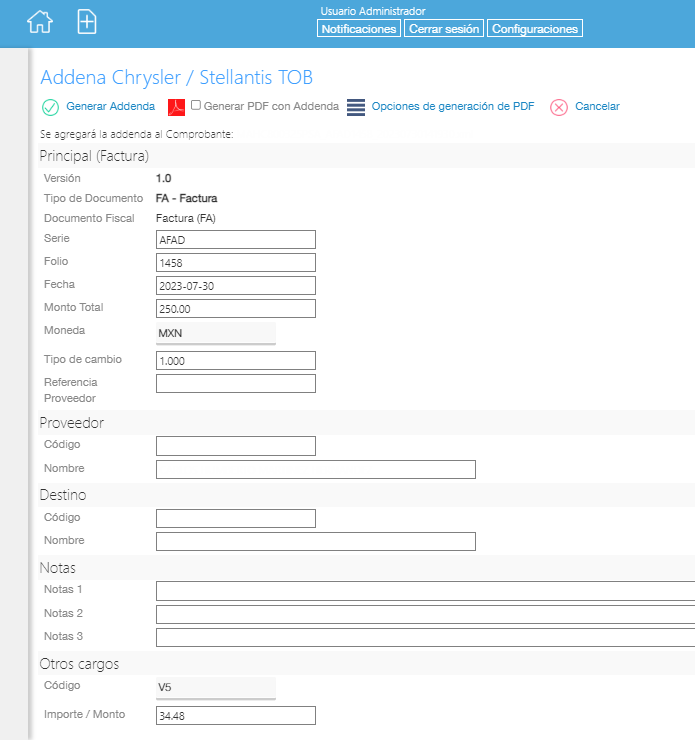Click the PDF options list icon

coord(356,107)
